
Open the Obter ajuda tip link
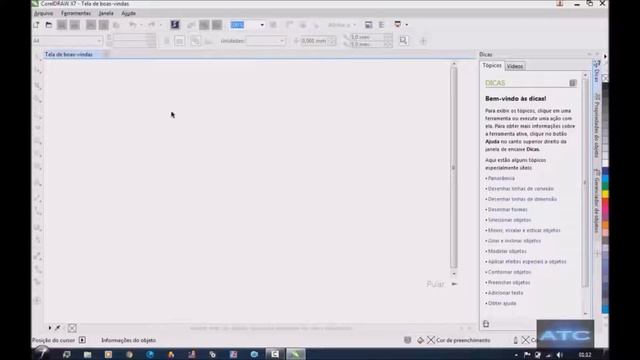(x=502, y=303)
